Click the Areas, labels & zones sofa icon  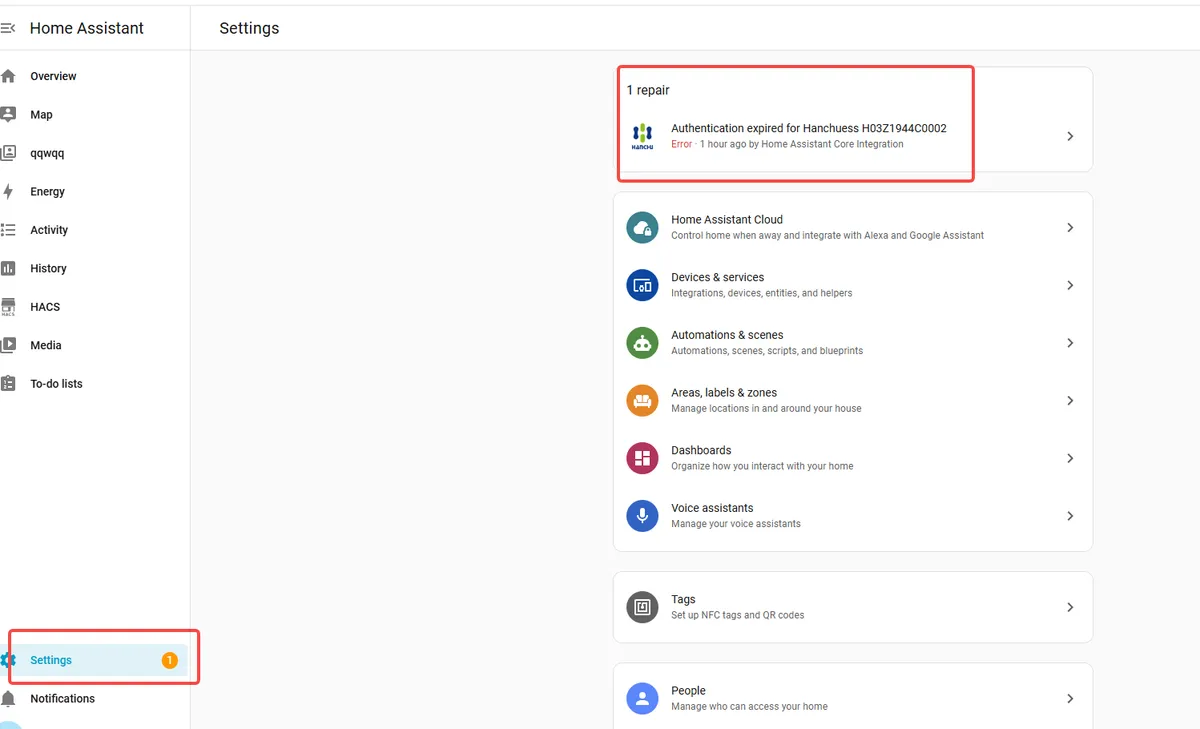point(642,400)
